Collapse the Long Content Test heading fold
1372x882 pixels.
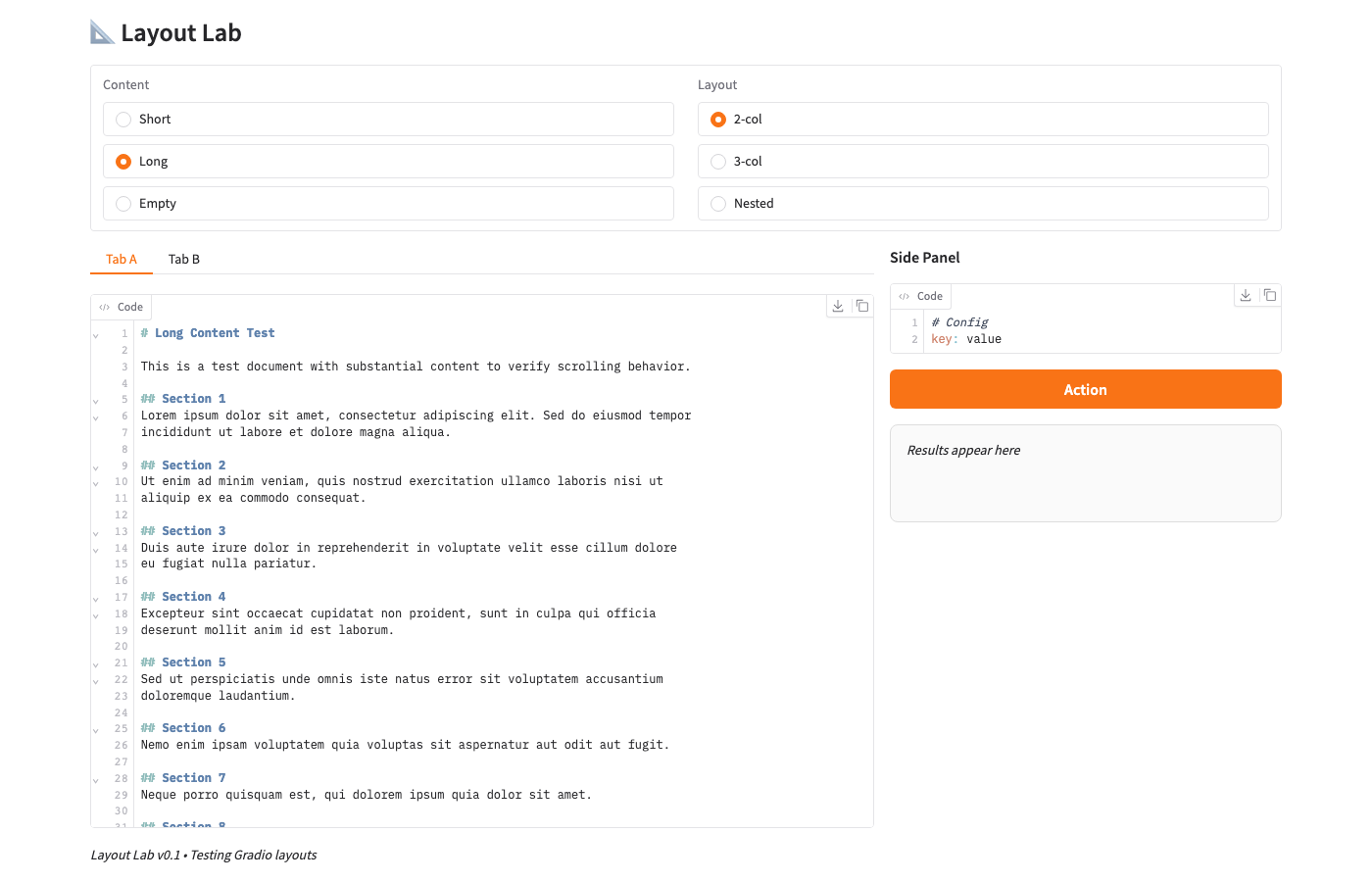[x=96, y=335]
